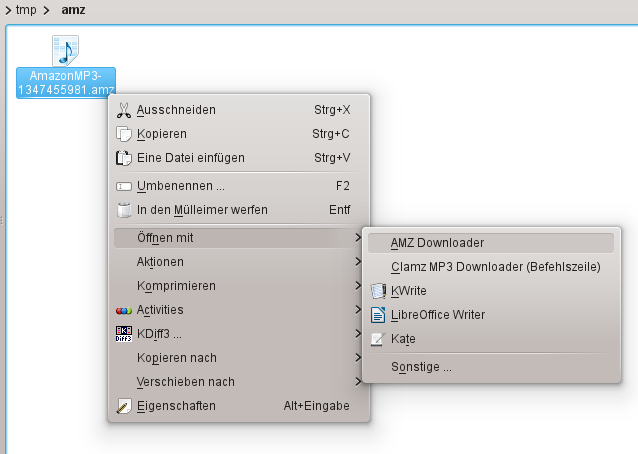Open with Clamz MP3 Downloader (Befehlszeile)

[491, 267]
